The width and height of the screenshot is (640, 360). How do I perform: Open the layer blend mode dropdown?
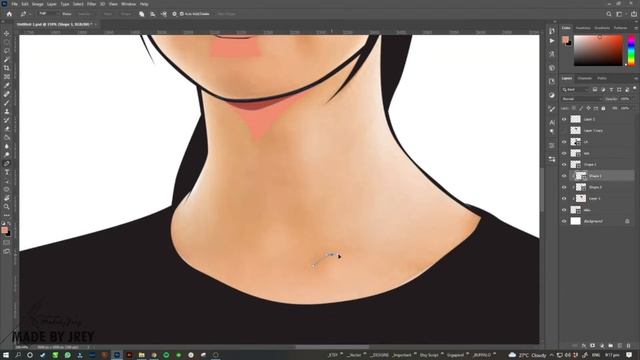[582, 99]
